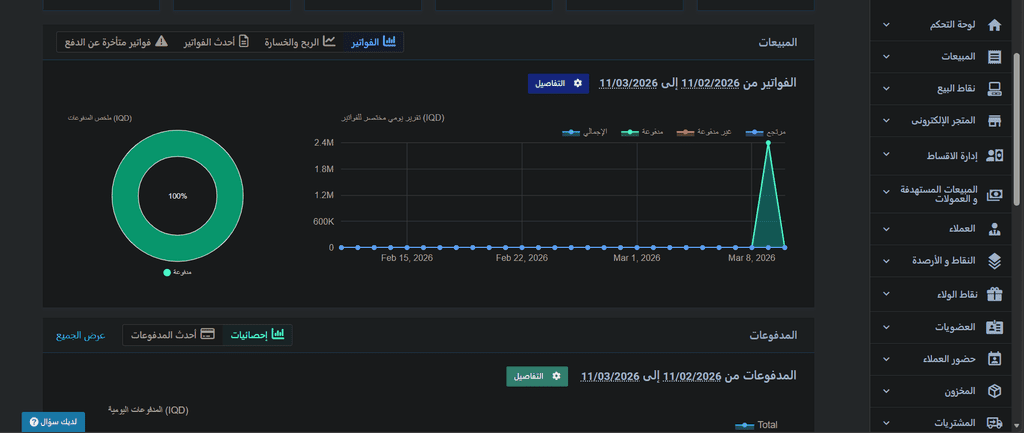The height and width of the screenshot is (433, 1024).
Task: Click the storefront icon for المتجر الإلكتروني
Action: (994, 121)
